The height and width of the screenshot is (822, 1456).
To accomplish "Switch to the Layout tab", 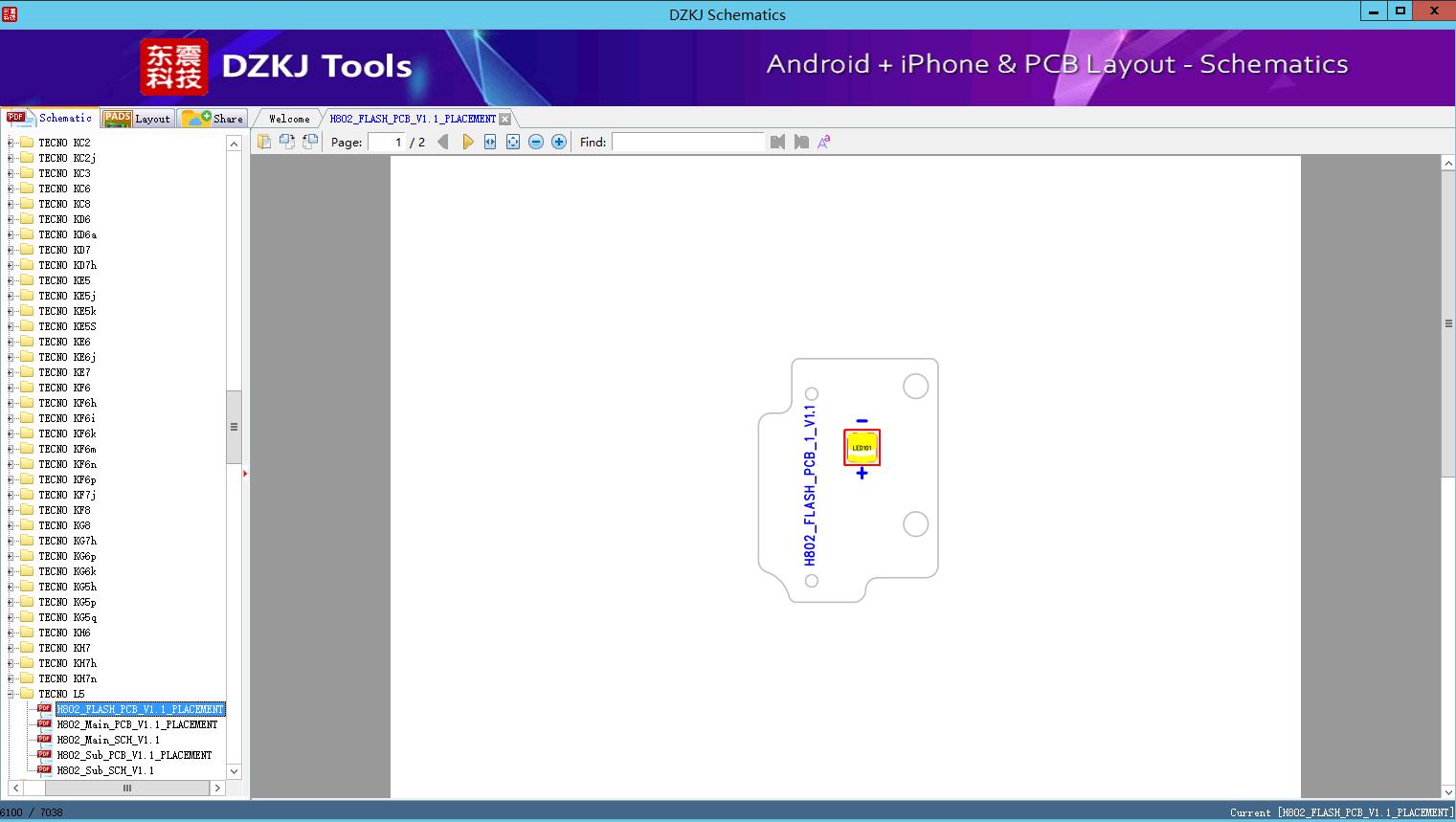I will [x=137, y=118].
